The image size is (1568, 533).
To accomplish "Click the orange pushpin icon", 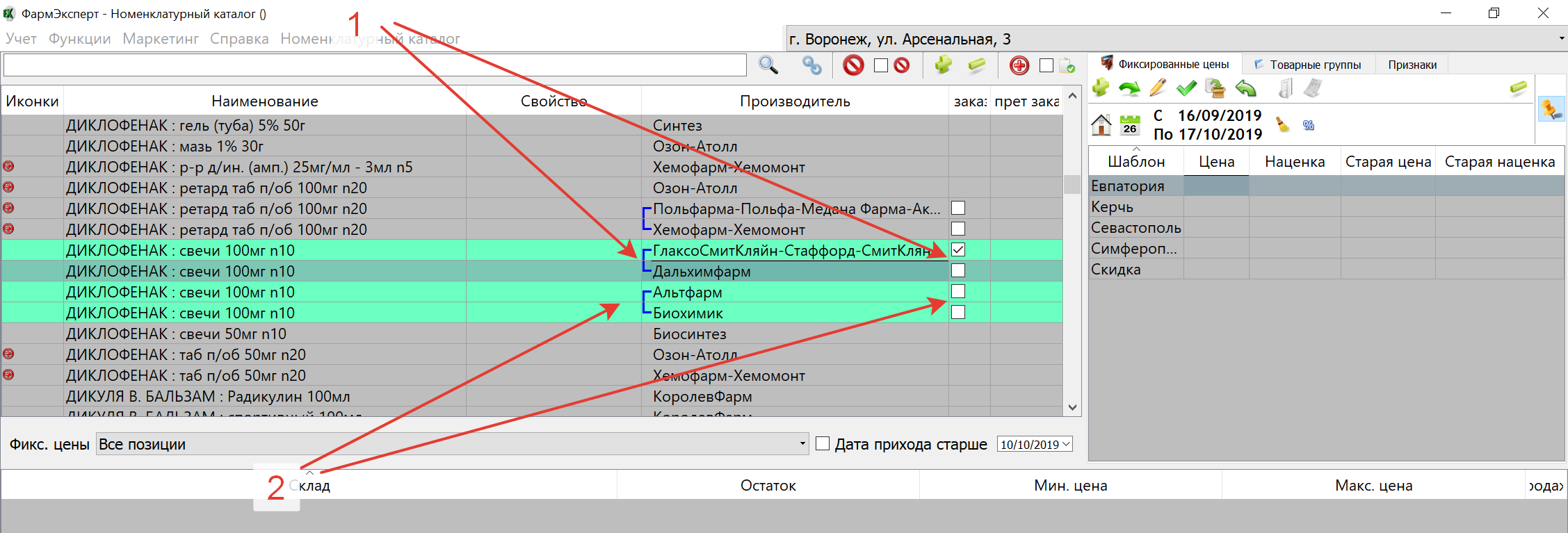I will point(1551,109).
